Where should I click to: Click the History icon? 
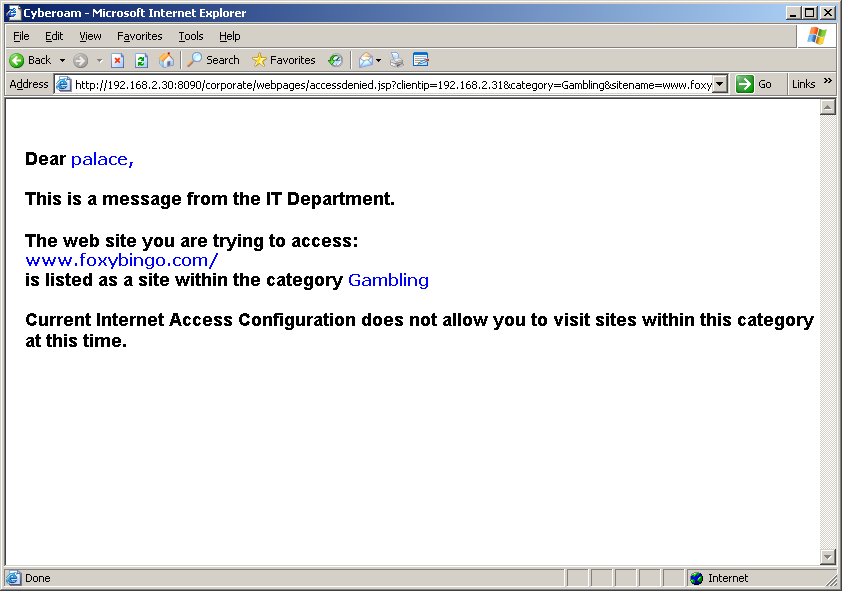pos(336,60)
